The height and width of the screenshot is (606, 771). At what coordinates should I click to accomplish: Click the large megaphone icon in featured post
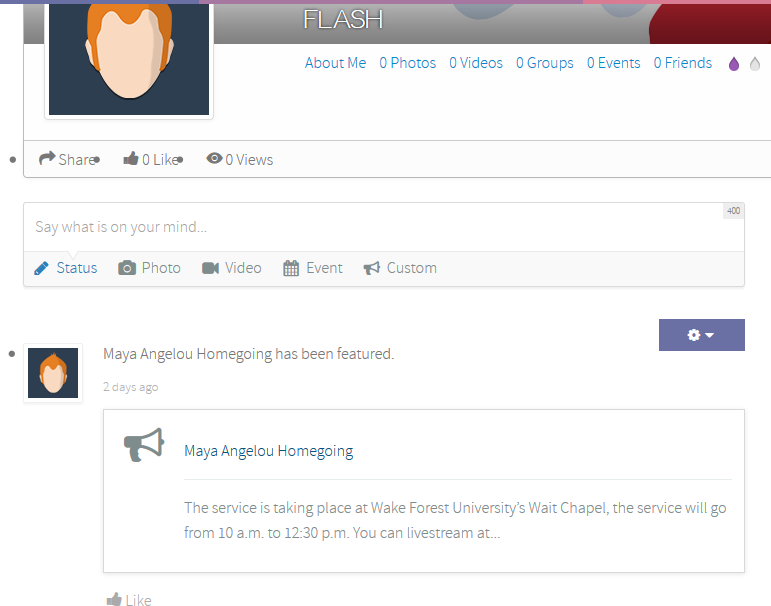click(x=144, y=445)
